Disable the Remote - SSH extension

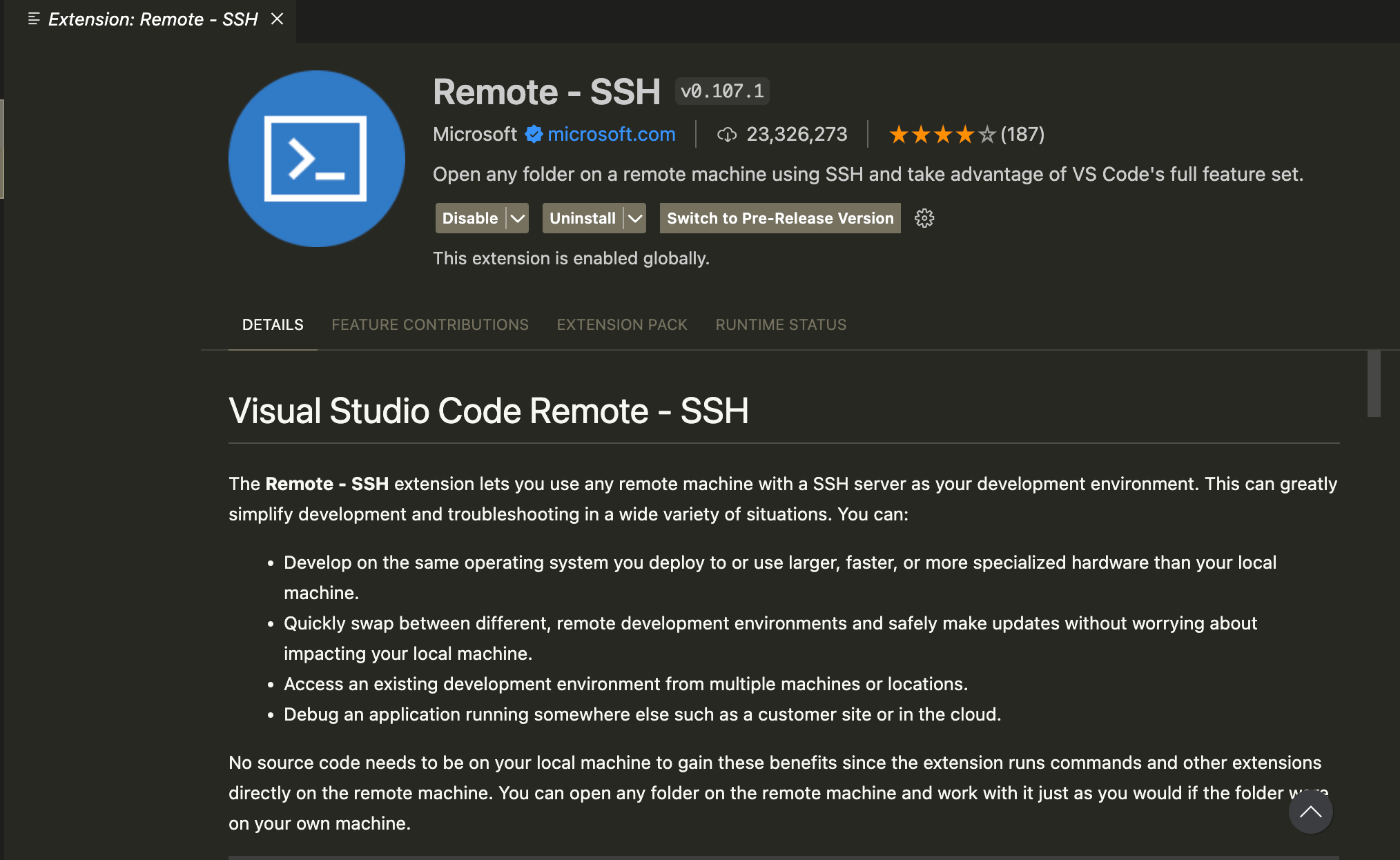click(x=470, y=218)
